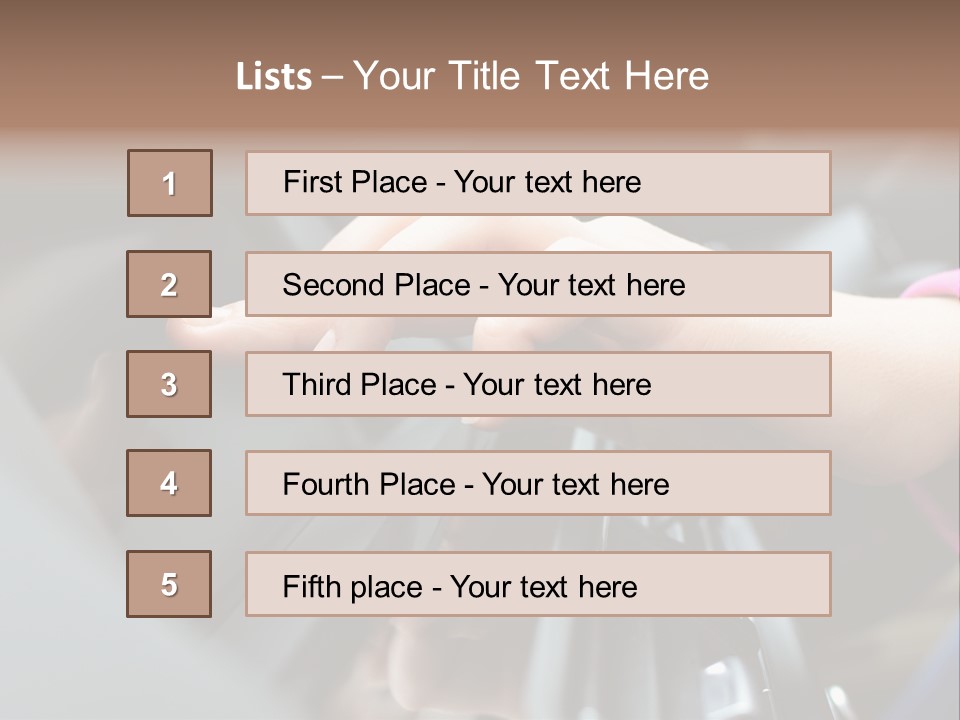Click the bold word 'Lists' in title
This screenshot has height=720, width=960.
(274, 76)
